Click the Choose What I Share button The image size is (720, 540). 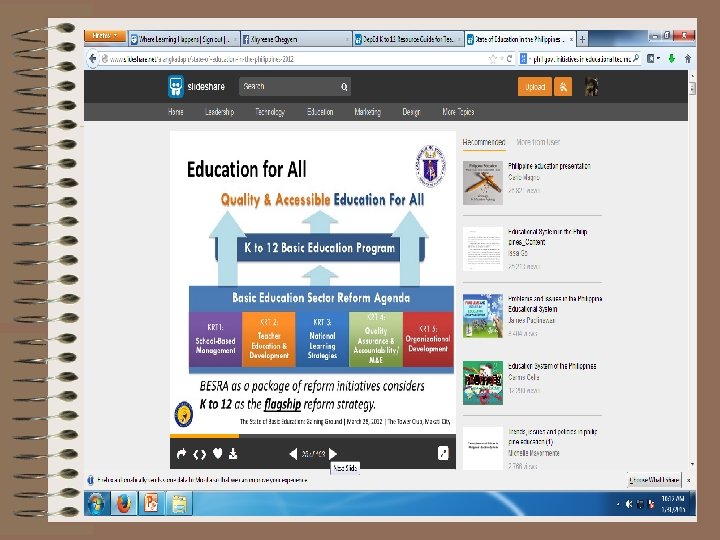coord(654,480)
